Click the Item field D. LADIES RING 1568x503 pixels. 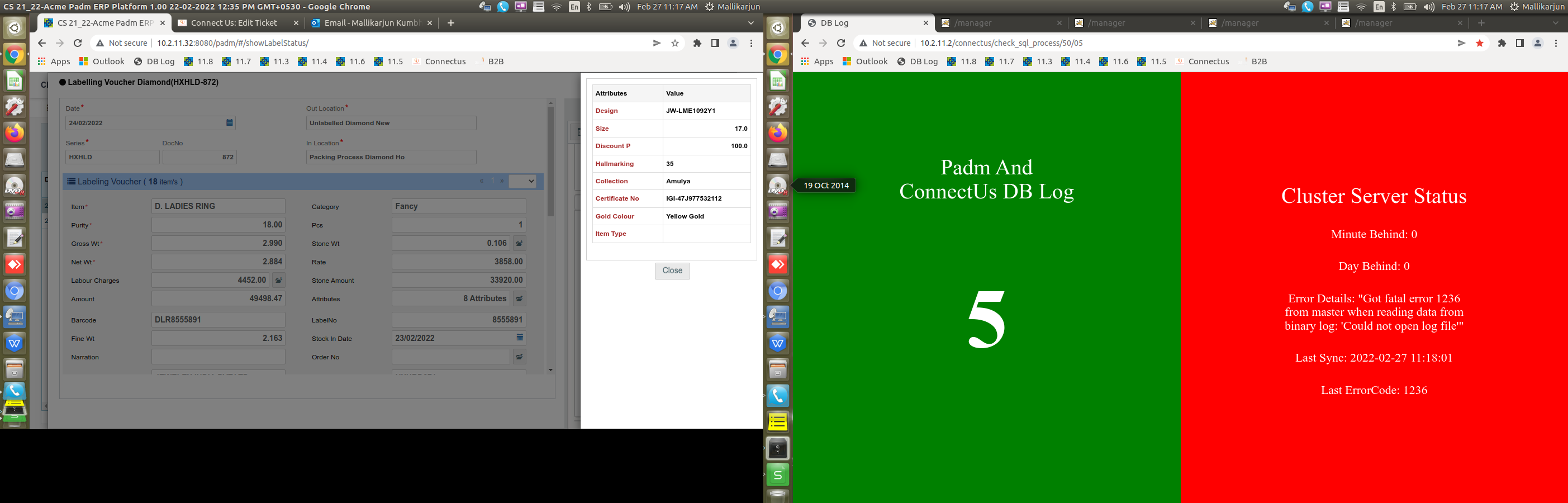pos(218,206)
